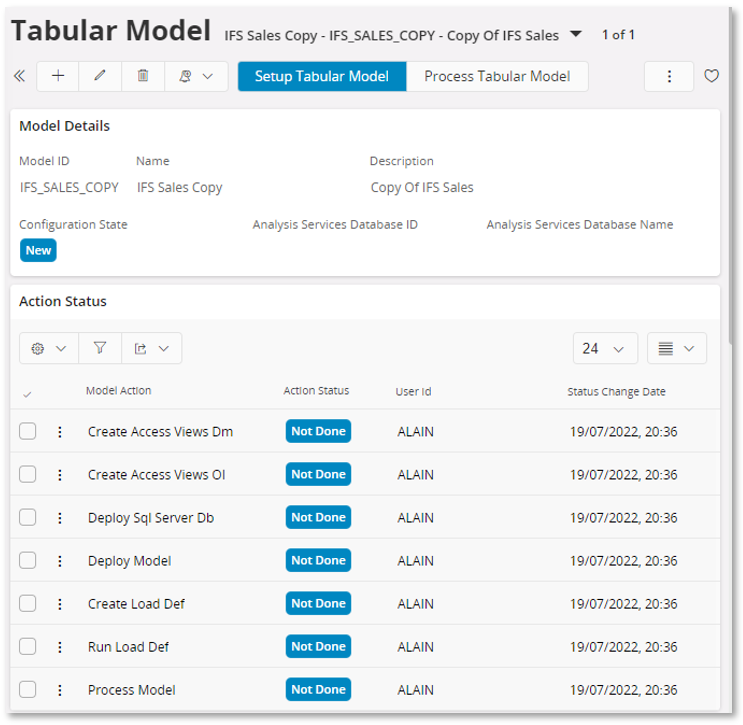Image resolution: width=743 pixels, height=725 pixels.
Task: Select the Setup Tabular Model tab
Action: coord(322,76)
